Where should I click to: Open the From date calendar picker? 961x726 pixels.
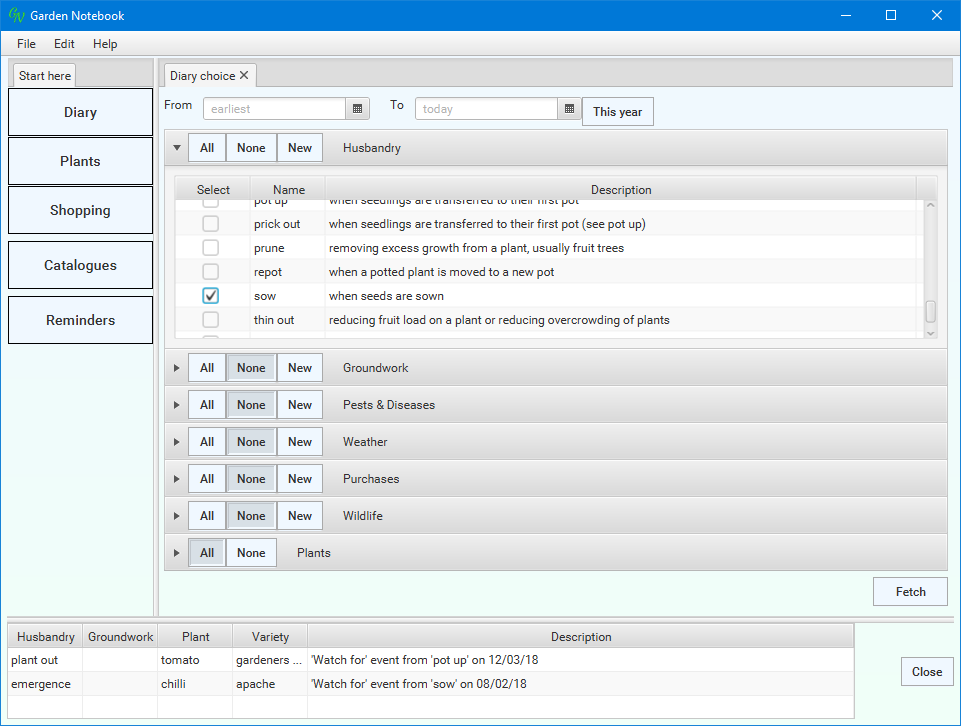pos(358,109)
